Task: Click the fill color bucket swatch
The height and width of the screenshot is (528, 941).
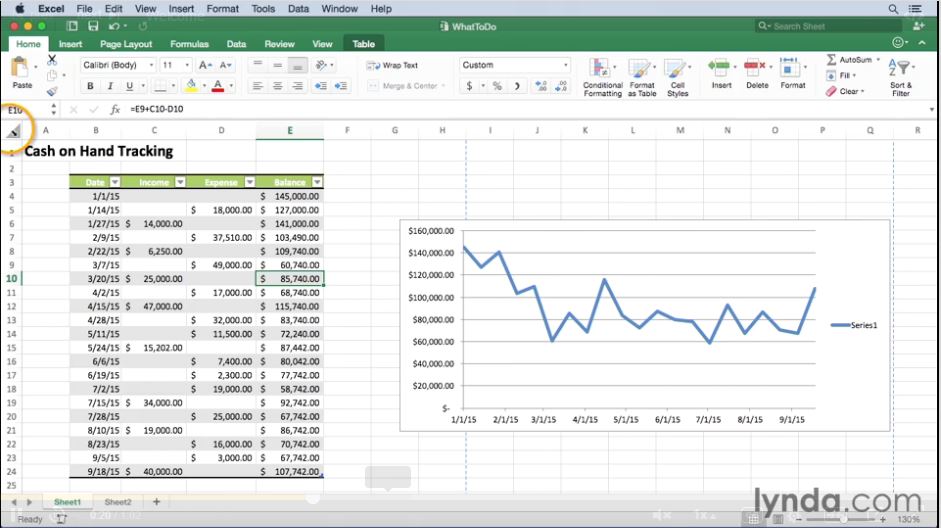Action: [191, 86]
